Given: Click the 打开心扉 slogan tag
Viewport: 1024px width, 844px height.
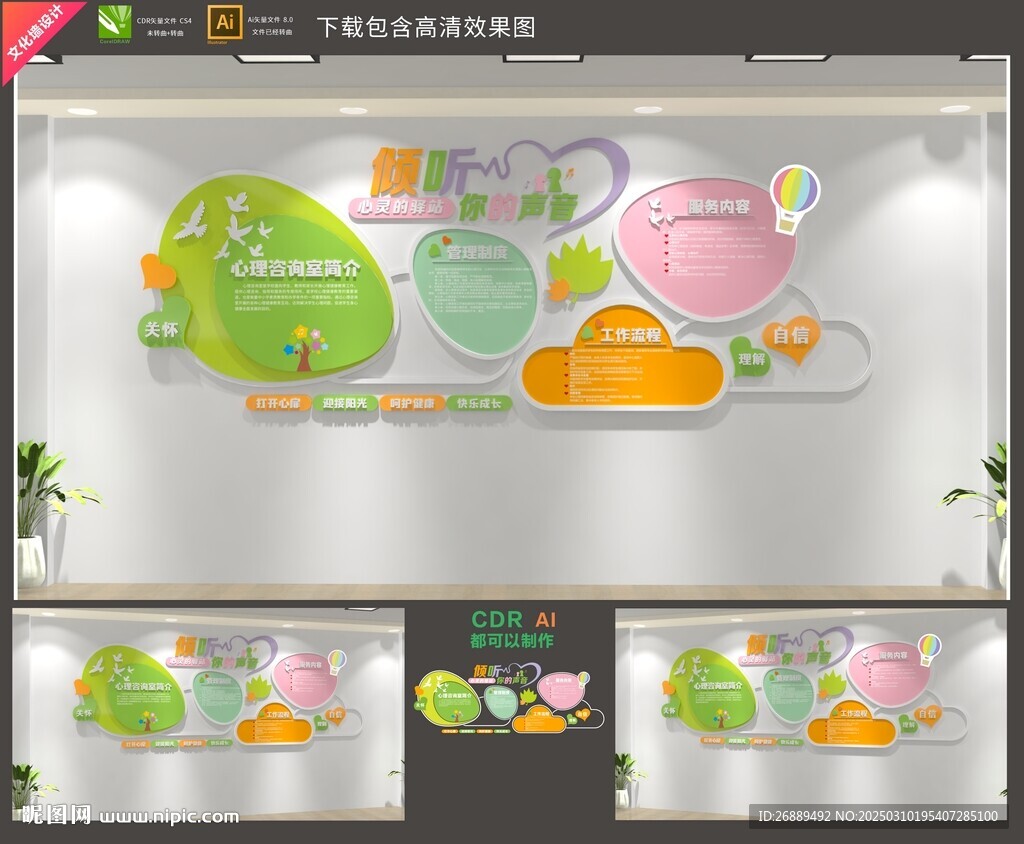Looking at the screenshot, I should pyautogui.click(x=278, y=404).
